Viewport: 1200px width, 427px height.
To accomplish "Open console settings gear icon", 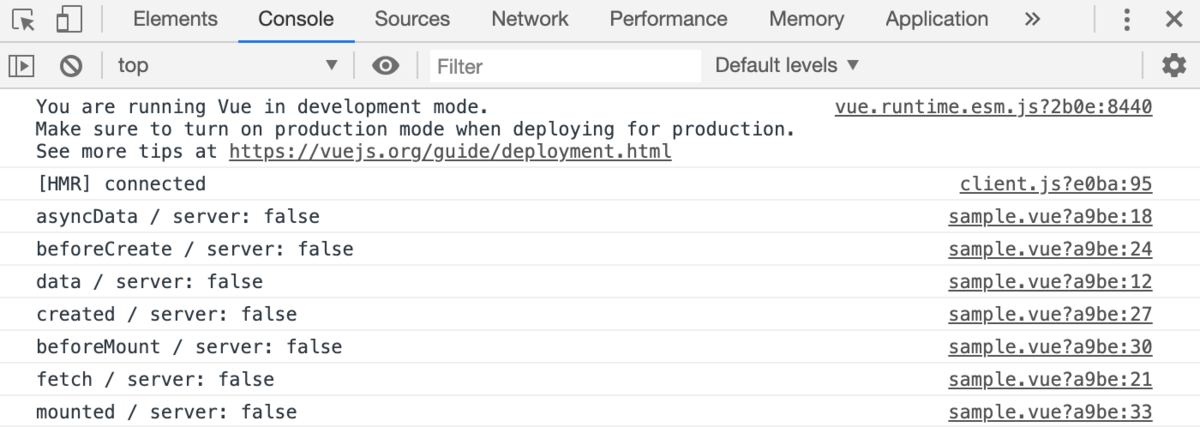I will [x=1174, y=66].
